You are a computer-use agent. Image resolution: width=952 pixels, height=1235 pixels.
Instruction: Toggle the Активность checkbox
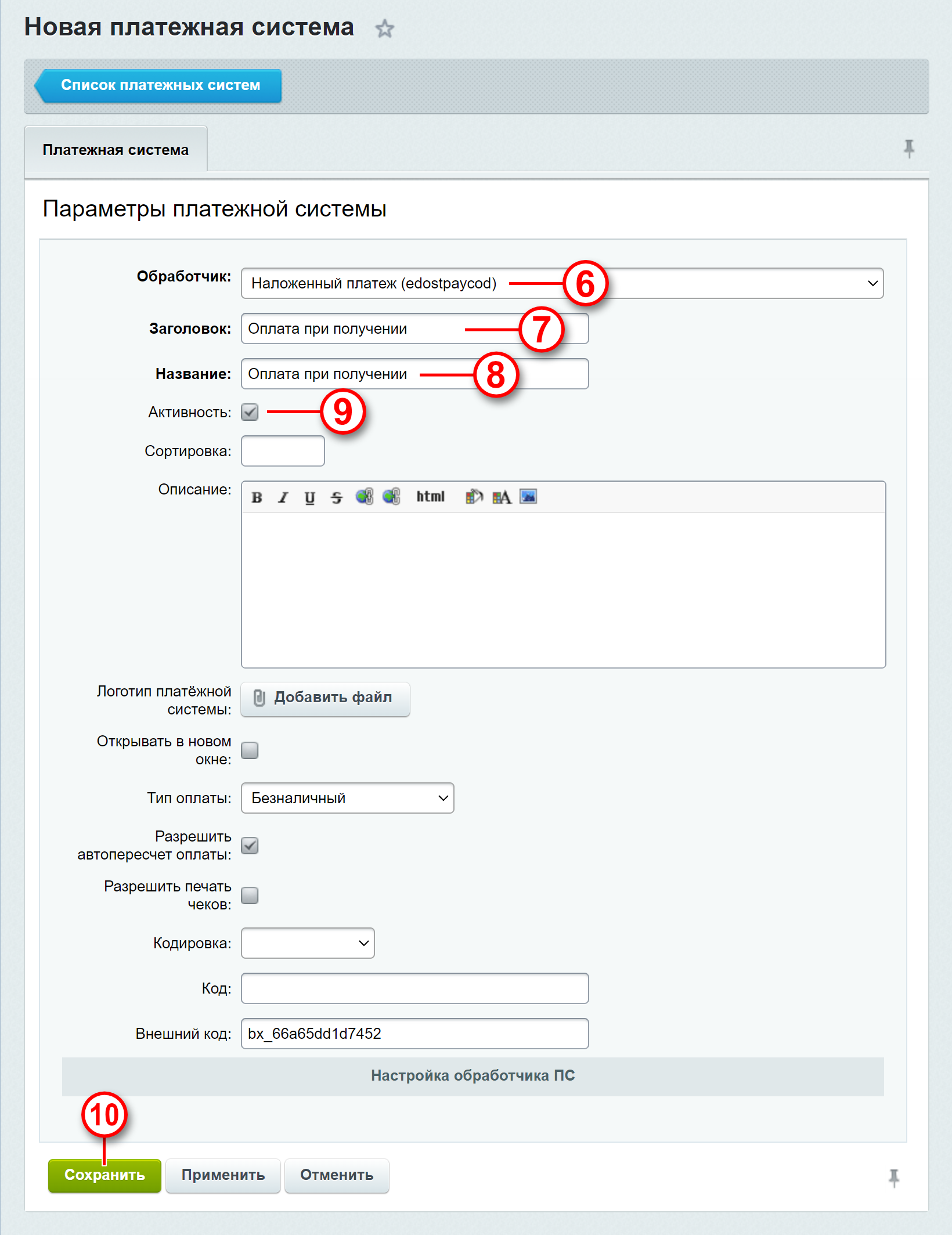250,412
